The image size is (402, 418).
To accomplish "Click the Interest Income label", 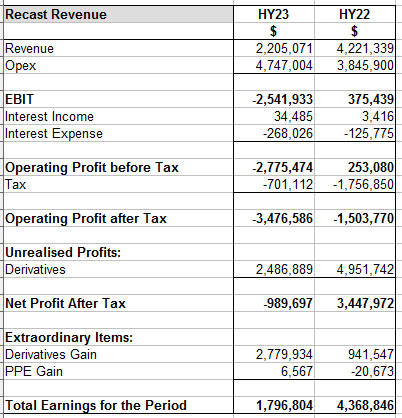I will pyautogui.click(x=49, y=117).
